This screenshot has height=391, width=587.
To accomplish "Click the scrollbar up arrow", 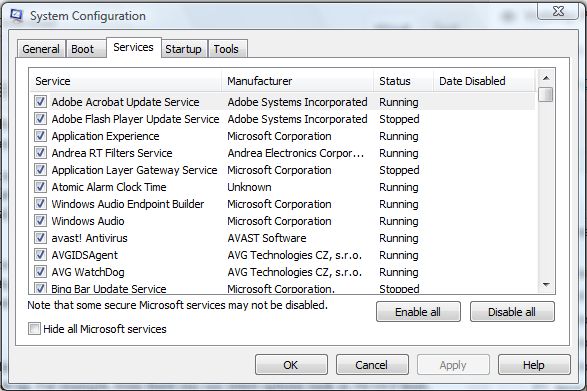I will [546, 78].
